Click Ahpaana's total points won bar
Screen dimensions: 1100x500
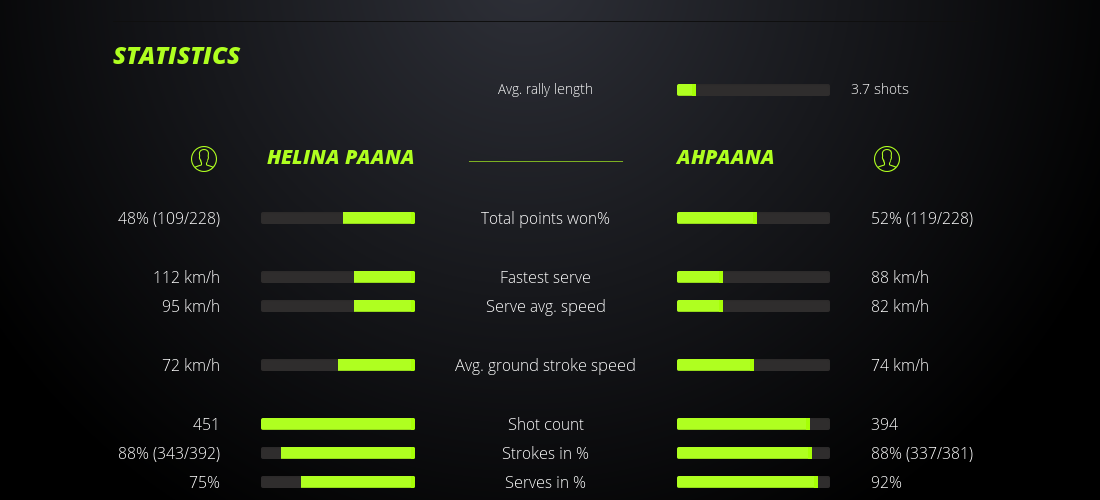753,218
